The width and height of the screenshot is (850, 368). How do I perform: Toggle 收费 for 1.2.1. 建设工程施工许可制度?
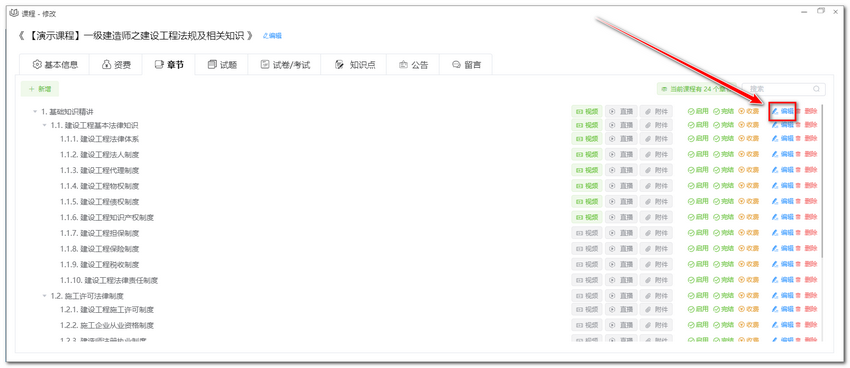tap(749, 309)
